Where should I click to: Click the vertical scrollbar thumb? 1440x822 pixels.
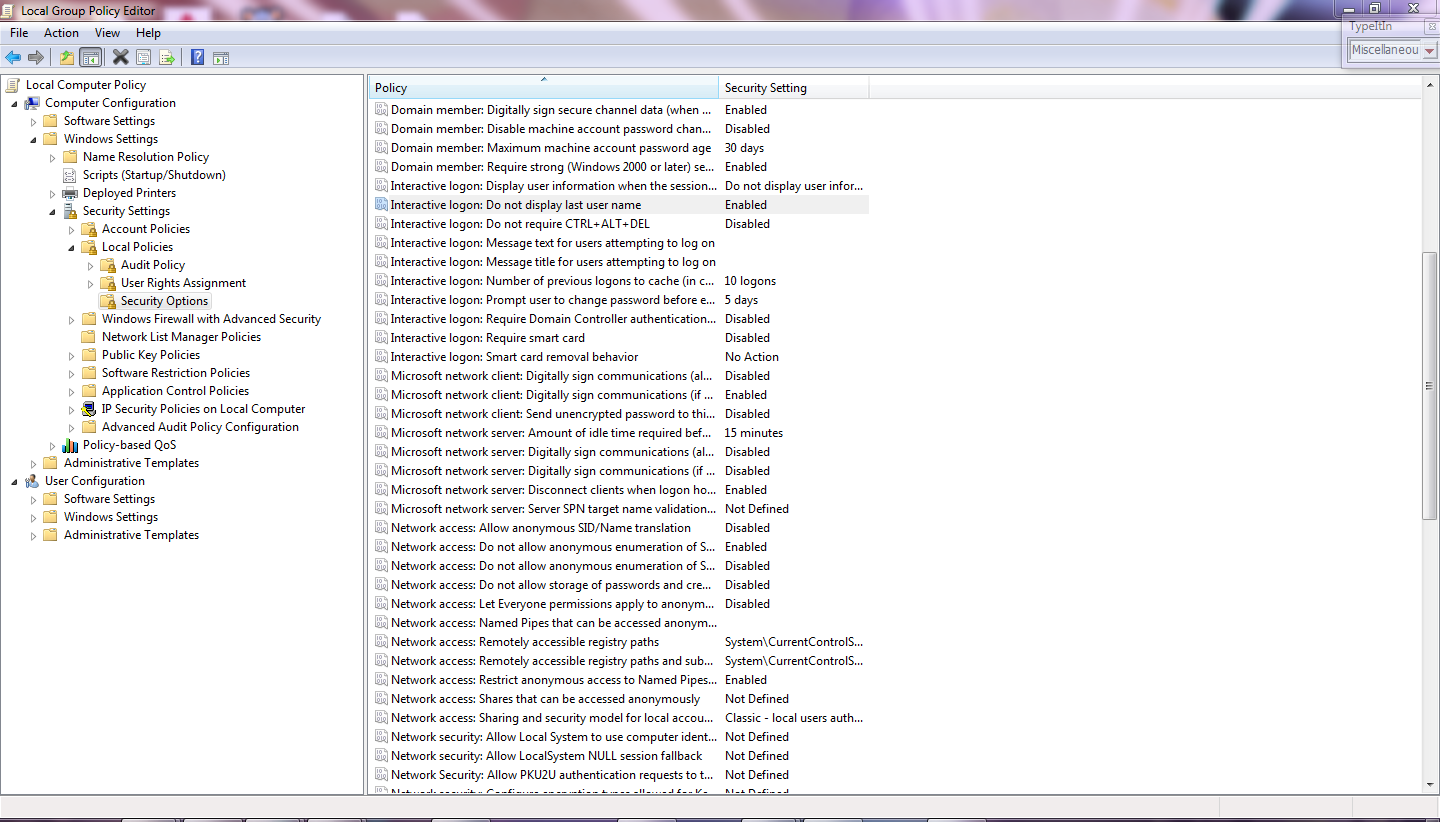click(x=1429, y=385)
